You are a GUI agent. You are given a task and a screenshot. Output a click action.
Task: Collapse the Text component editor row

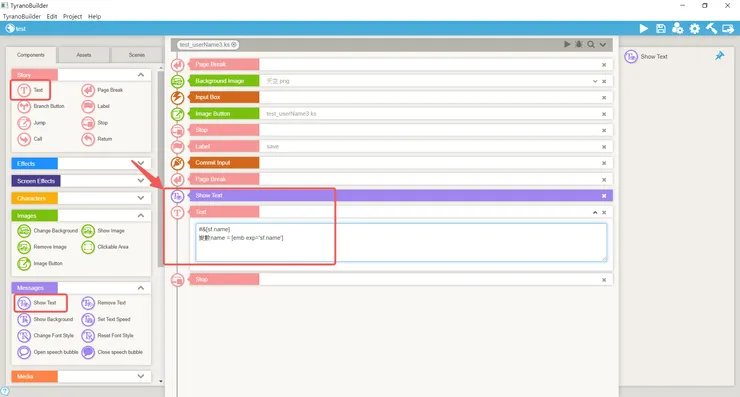pyautogui.click(x=595, y=212)
